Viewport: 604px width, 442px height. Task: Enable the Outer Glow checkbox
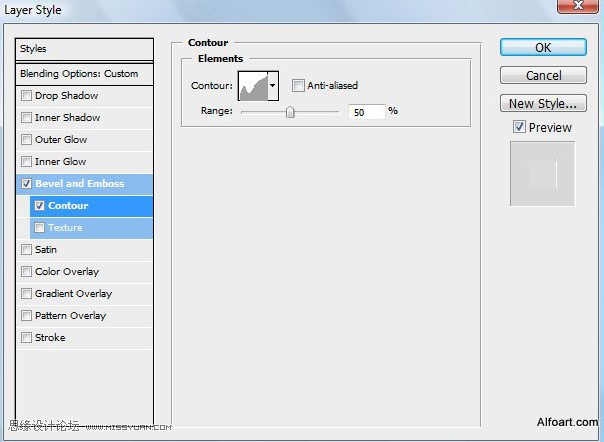[x=26, y=139]
